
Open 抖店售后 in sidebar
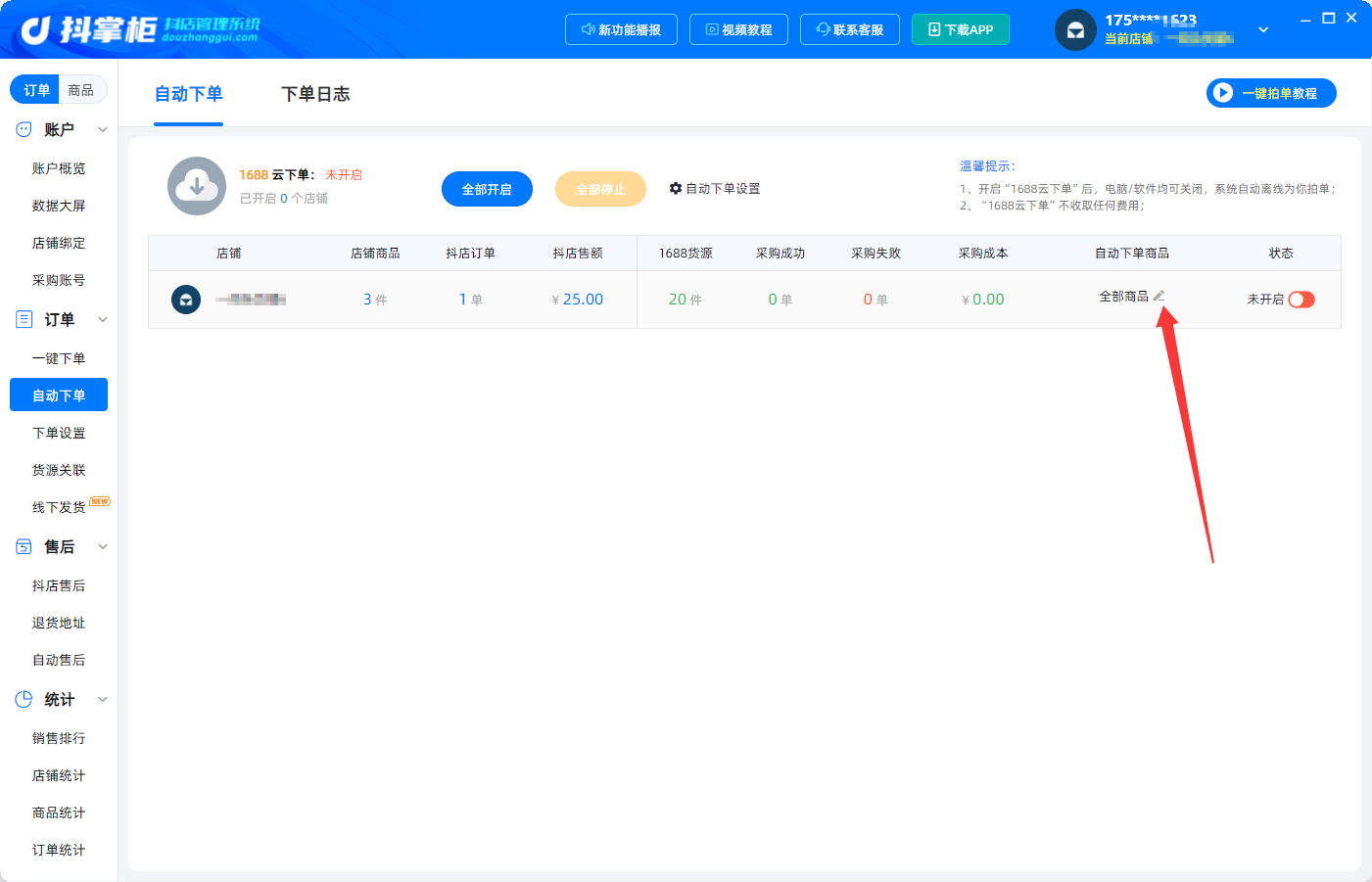click(59, 585)
